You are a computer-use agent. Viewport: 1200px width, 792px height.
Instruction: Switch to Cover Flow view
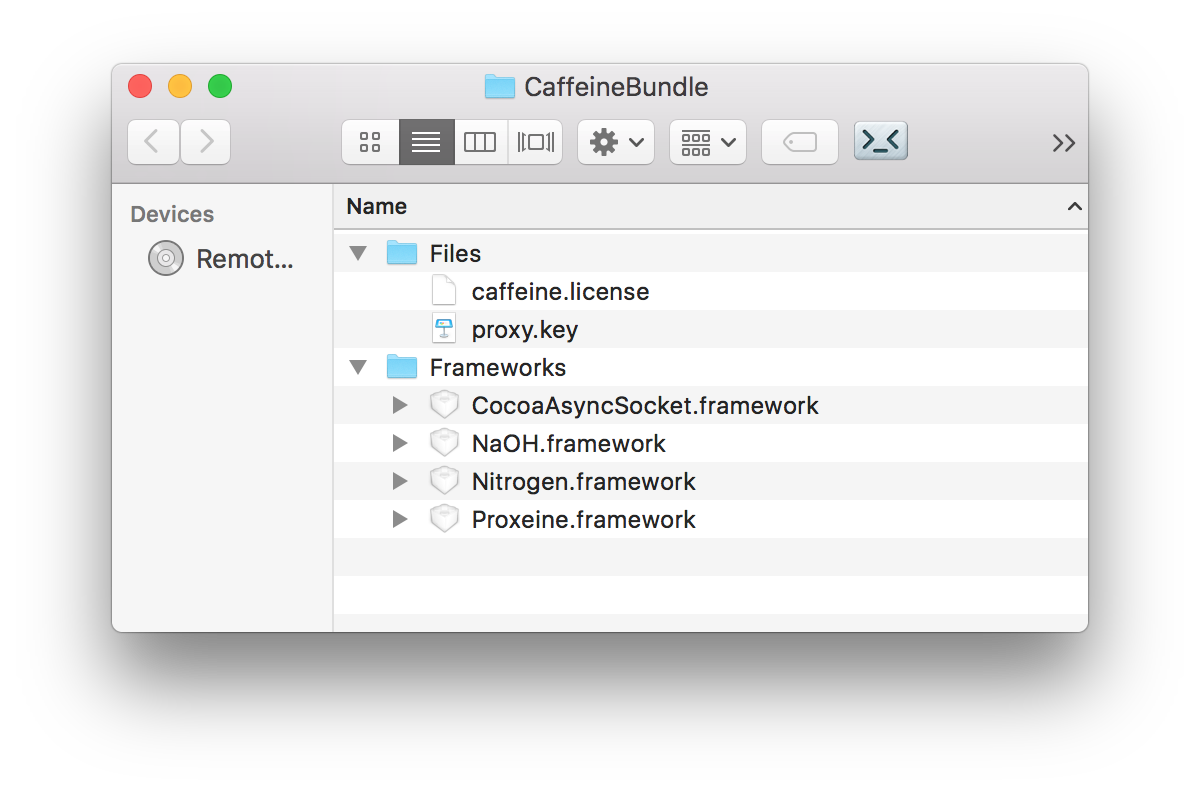click(535, 142)
